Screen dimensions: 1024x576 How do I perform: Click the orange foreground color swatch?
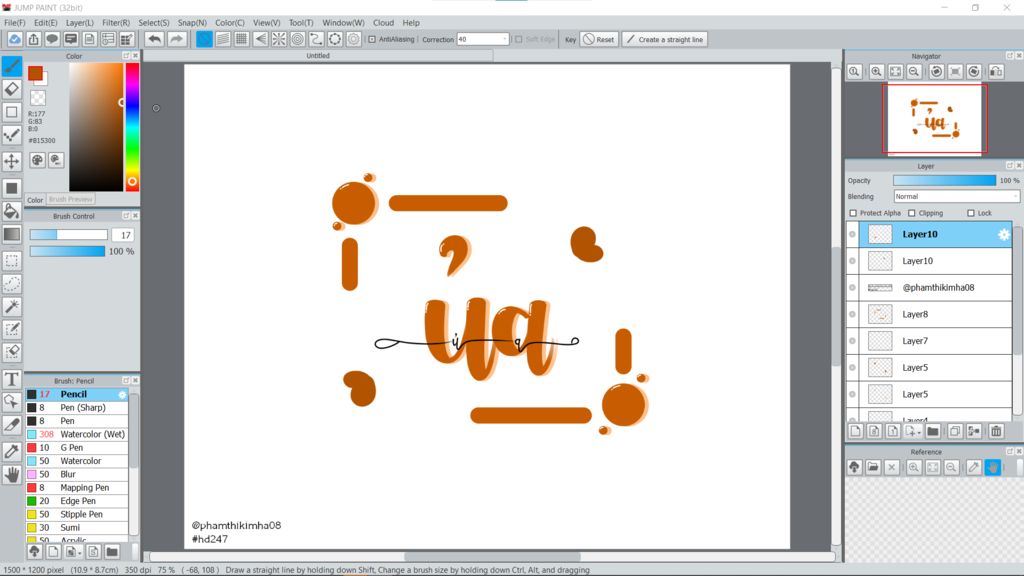click(x=35, y=73)
